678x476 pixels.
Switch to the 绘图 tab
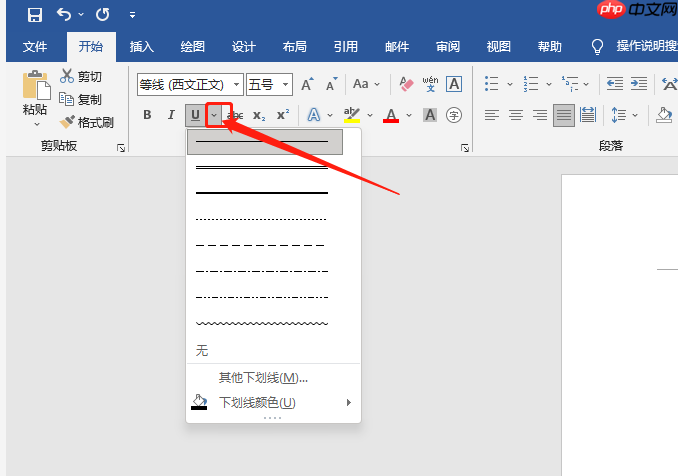tap(192, 46)
